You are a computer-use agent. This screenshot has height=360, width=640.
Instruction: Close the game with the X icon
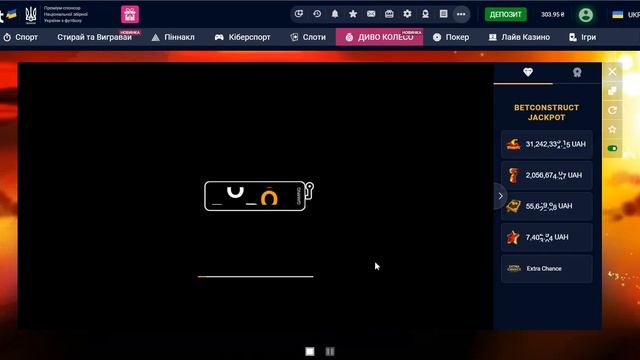click(x=612, y=72)
